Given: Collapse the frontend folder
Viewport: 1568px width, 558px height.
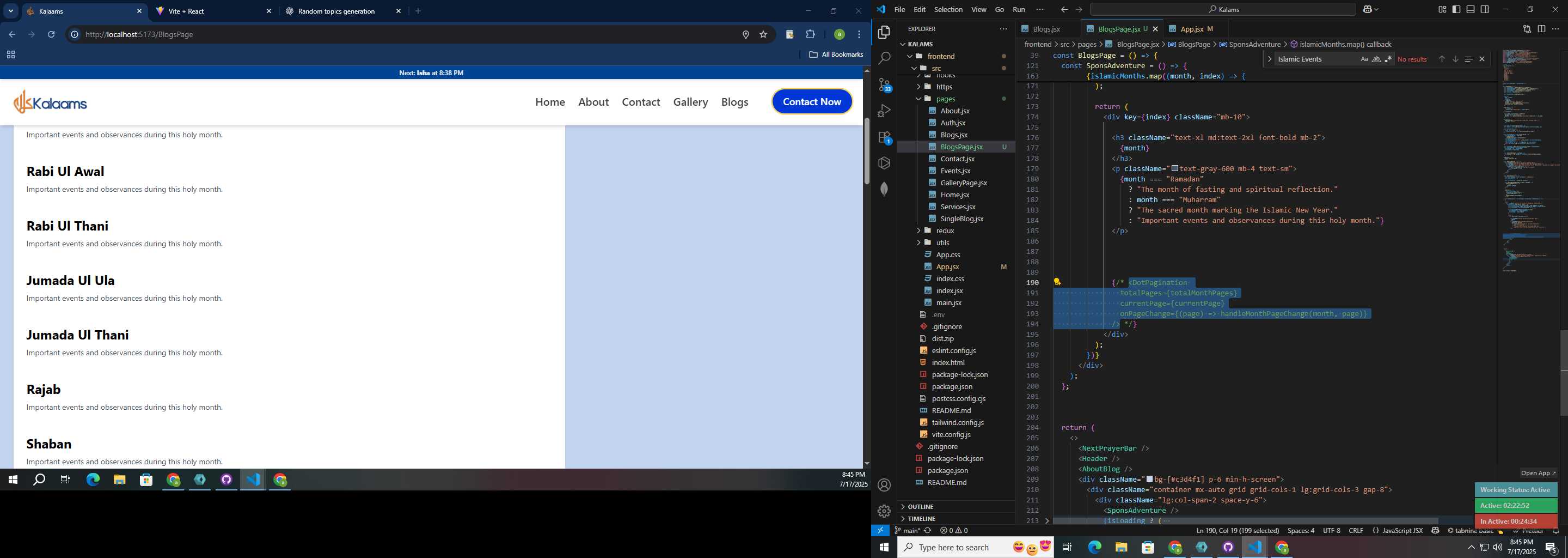Looking at the screenshot, I should point(910,56).
